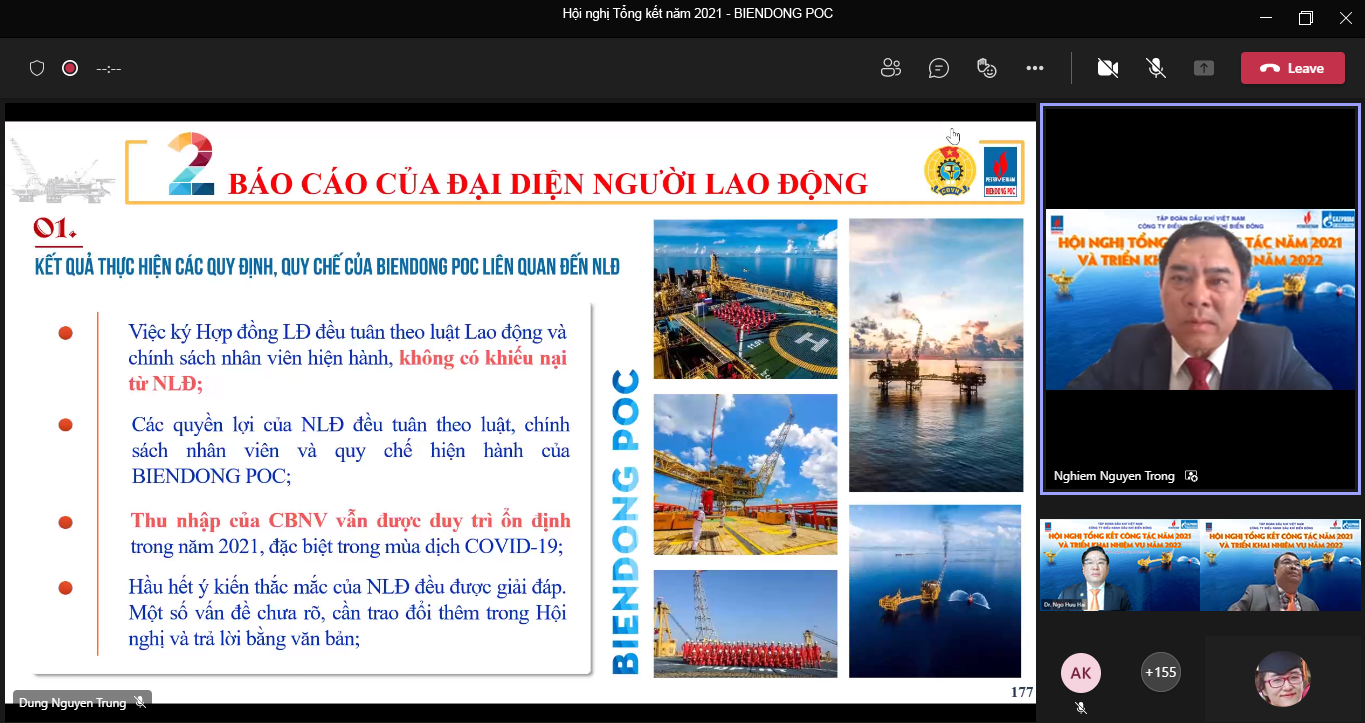Click the crane platform photo on slide
The height and width of the screenshot is (723, 1365).
tap(745, 474)
